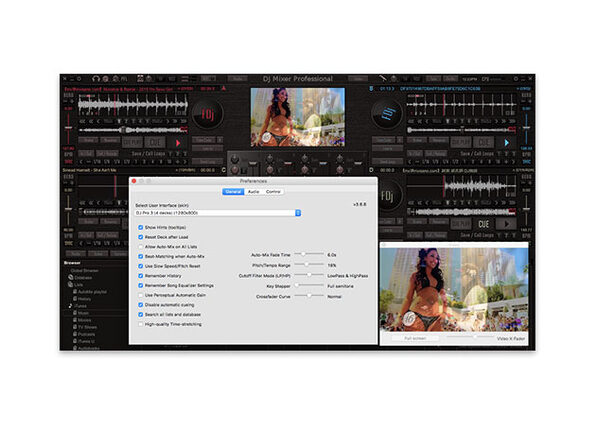Image resolution: width=596 pixels, height=447 pixels.
Task: Click the red FDJ jog wheel
Action: coord(208,114)
